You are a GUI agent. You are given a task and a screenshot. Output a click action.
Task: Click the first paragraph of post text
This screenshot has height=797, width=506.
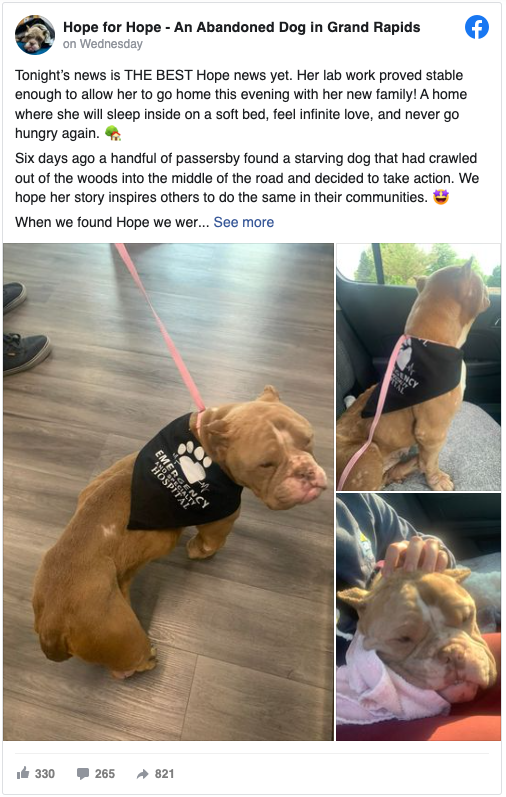coord(241,104)
